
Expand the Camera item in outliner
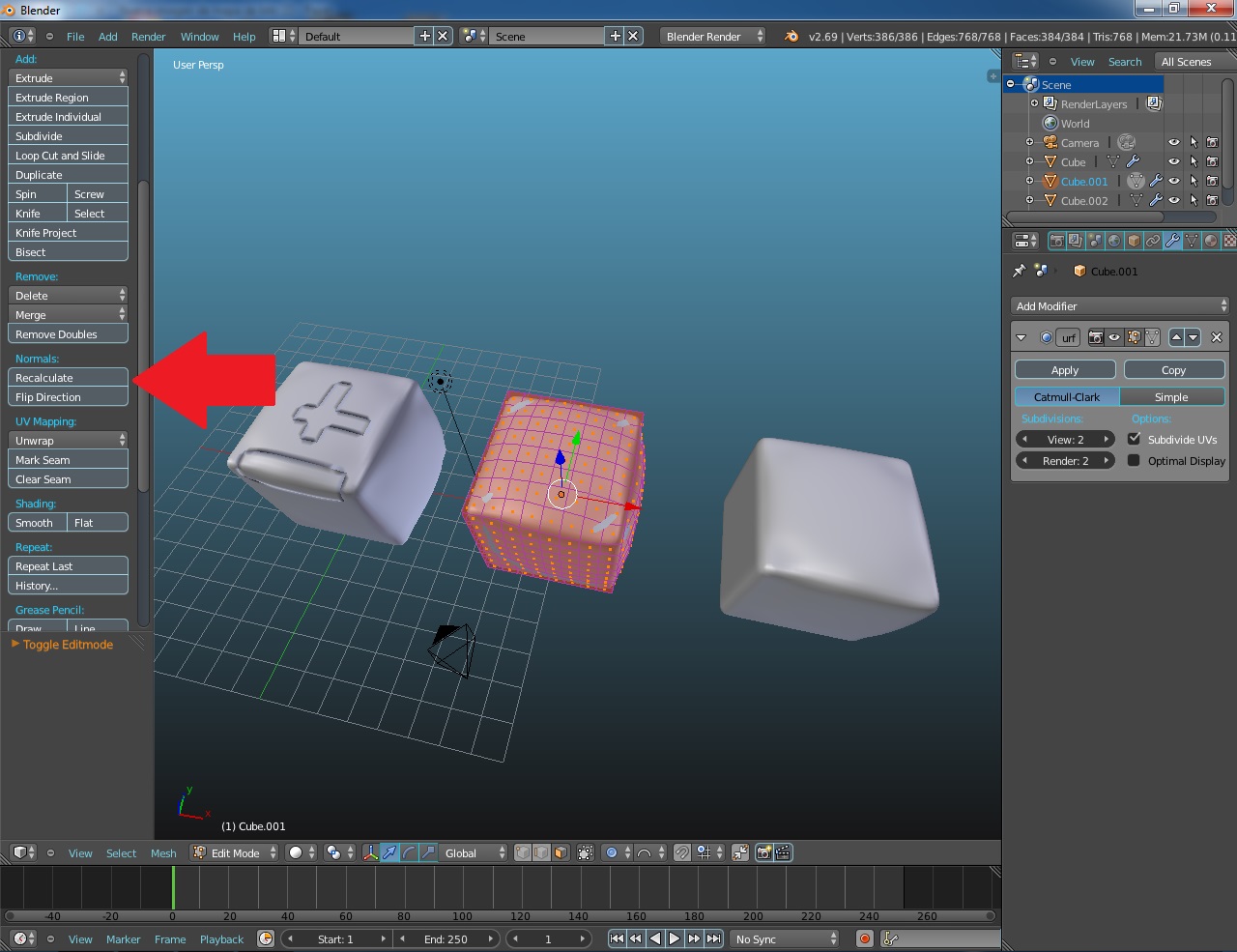pos(1029,142)
